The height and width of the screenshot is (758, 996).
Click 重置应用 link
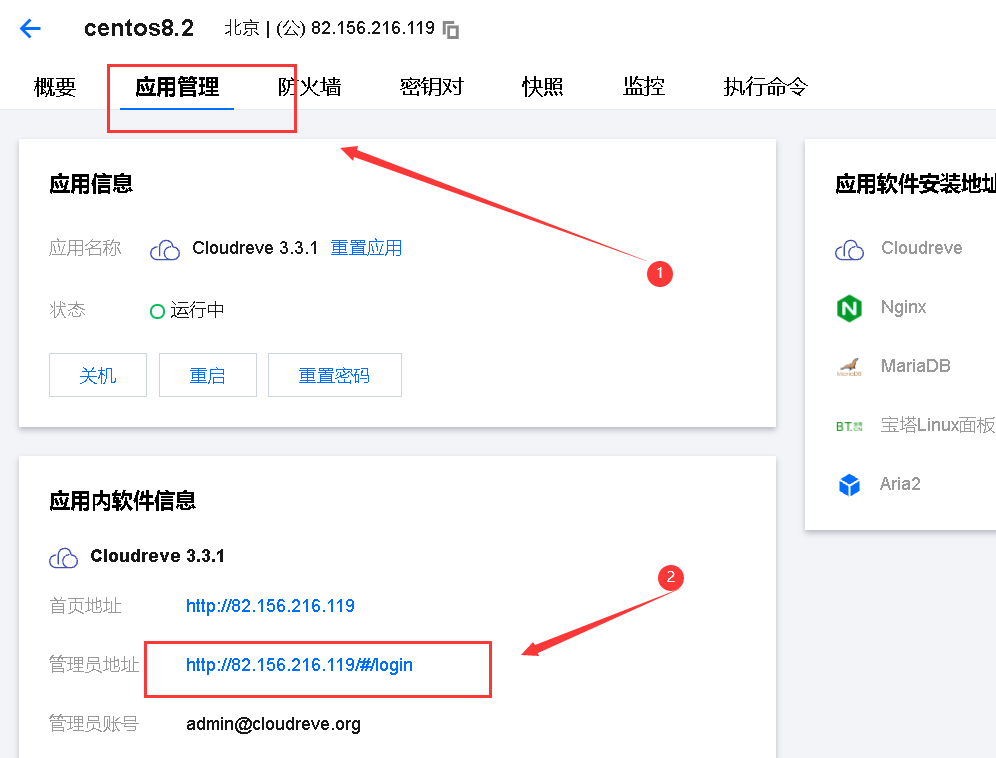point(367,248)
